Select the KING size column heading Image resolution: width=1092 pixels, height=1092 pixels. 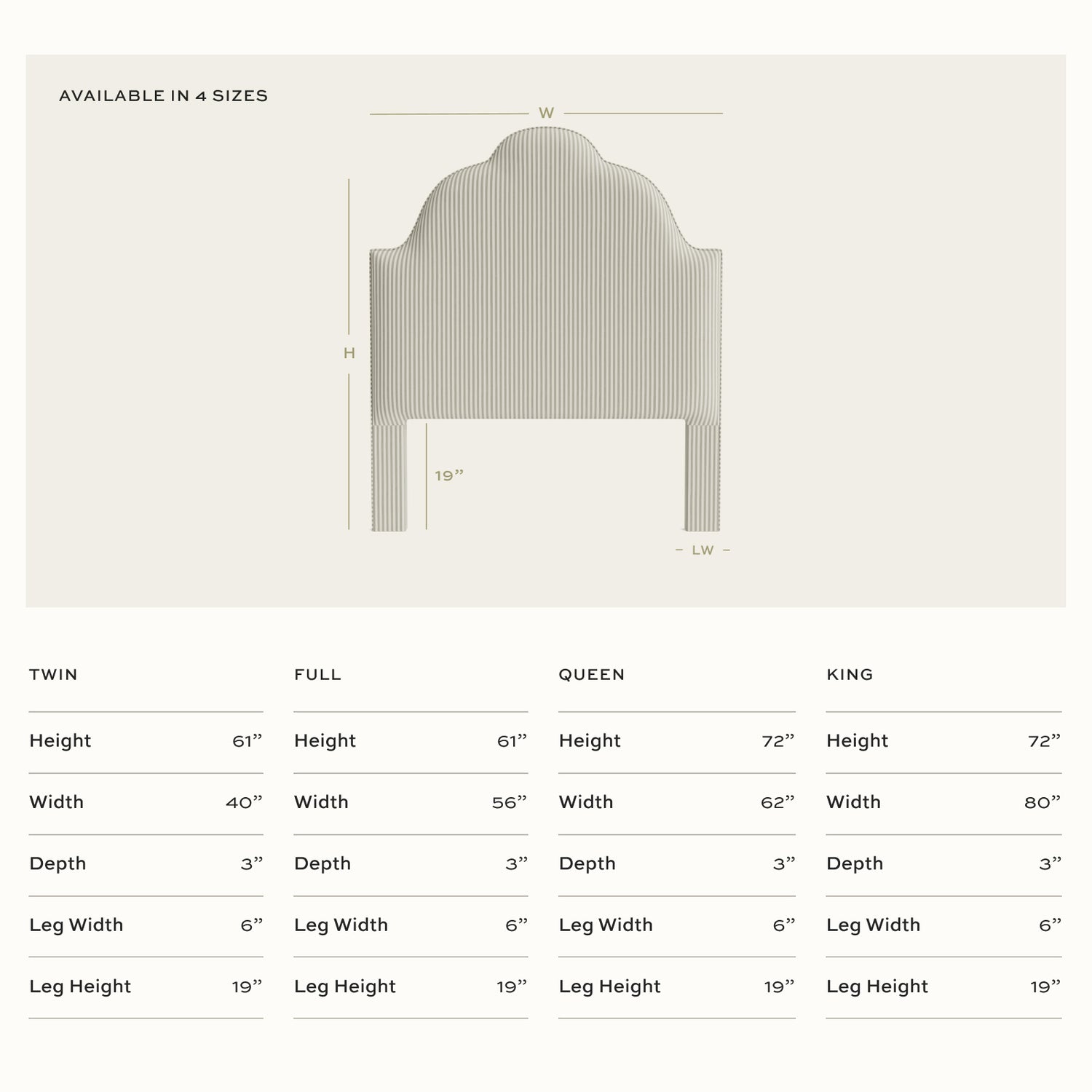click(x=850, y=675)
